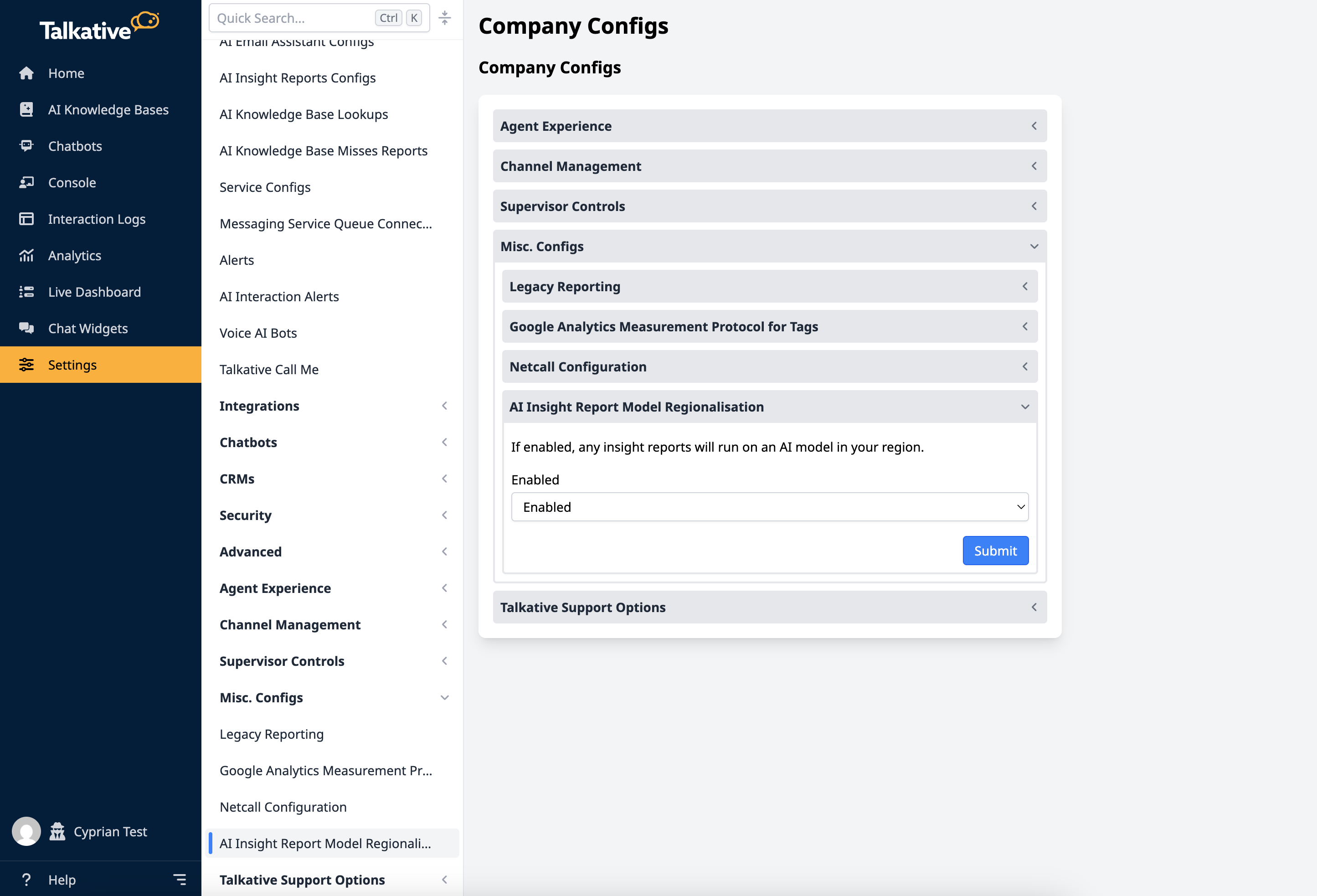Viewport: 1317px width, 896px height.
Task: Expand the Agent Experience config panel
Action: [769, 126]
